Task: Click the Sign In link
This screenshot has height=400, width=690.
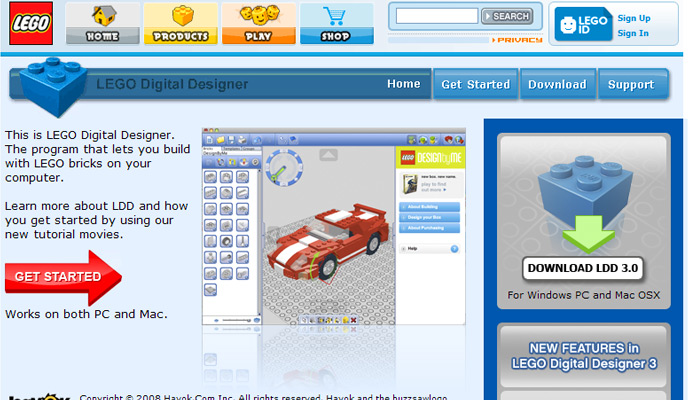Action: [633, 33]
